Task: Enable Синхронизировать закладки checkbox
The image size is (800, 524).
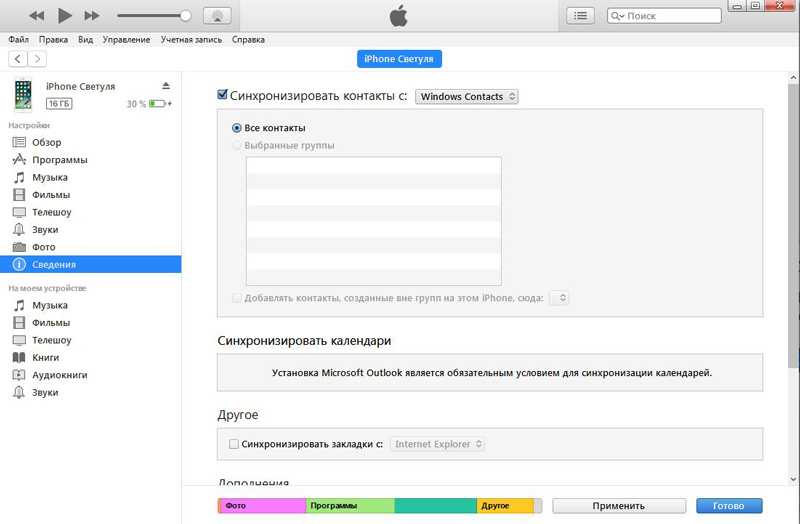Action: coord(234,444)
